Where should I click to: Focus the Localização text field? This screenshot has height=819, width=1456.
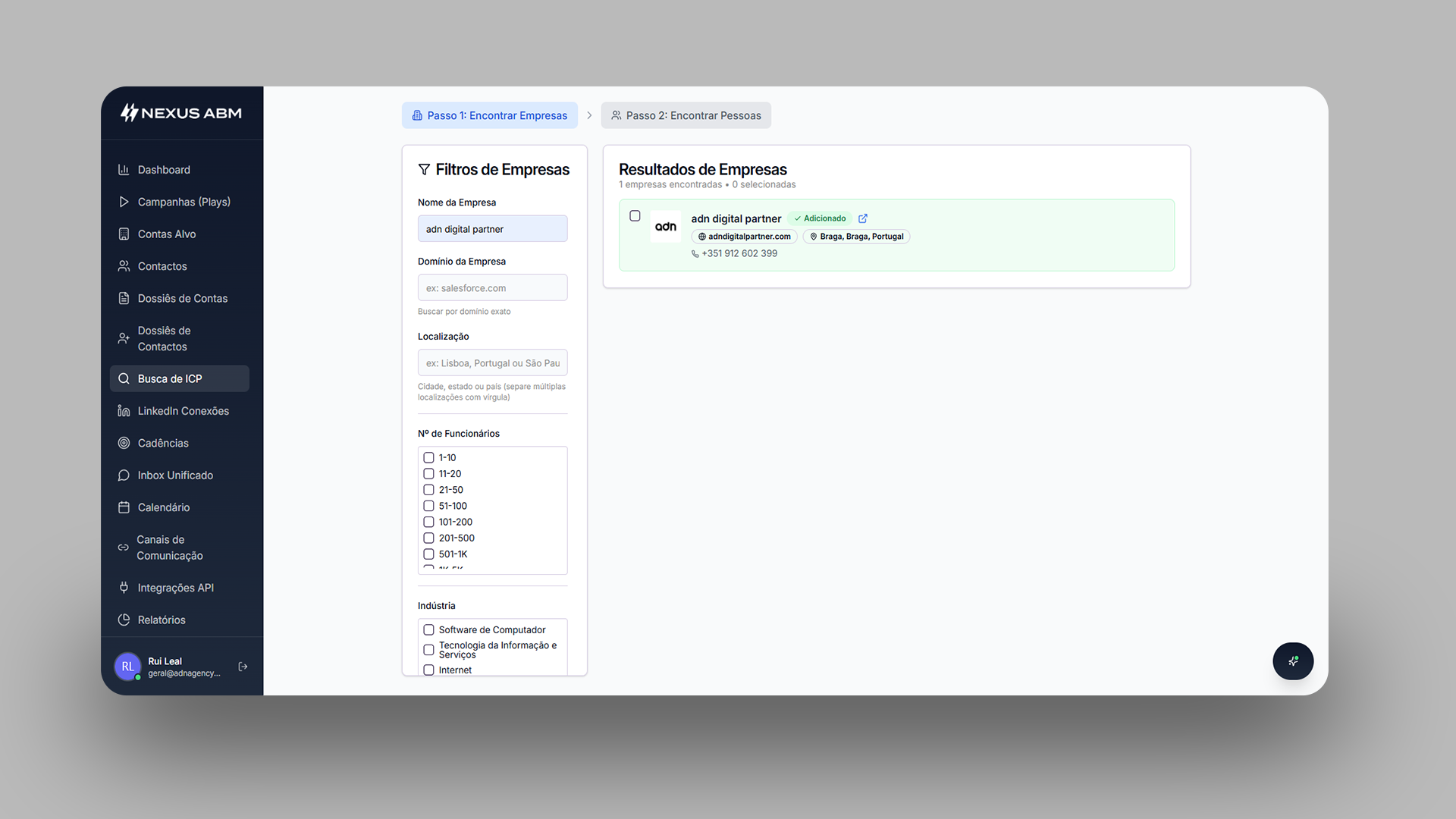(492, 363)
